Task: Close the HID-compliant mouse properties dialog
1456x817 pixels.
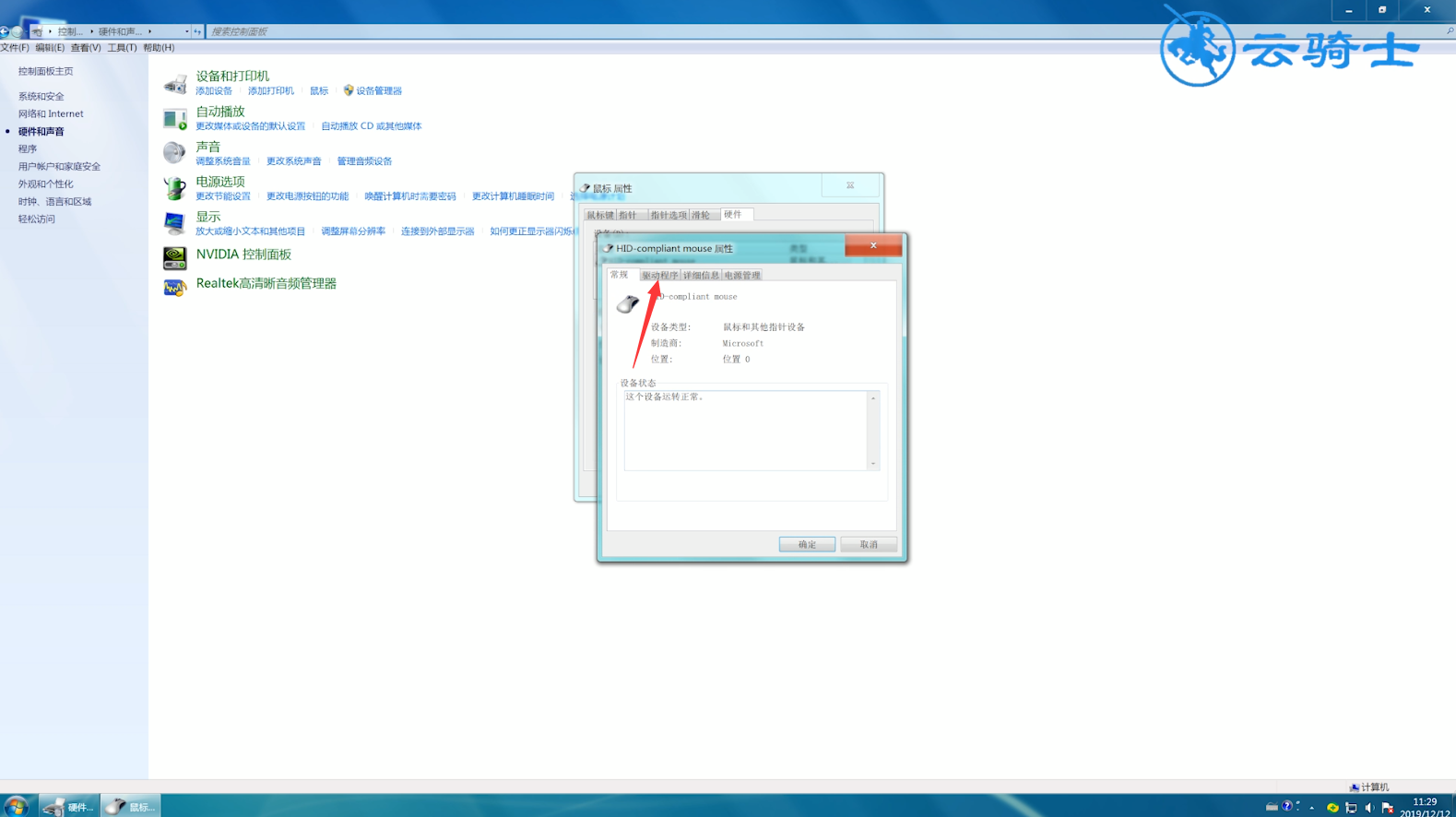Action: [873, 245]
